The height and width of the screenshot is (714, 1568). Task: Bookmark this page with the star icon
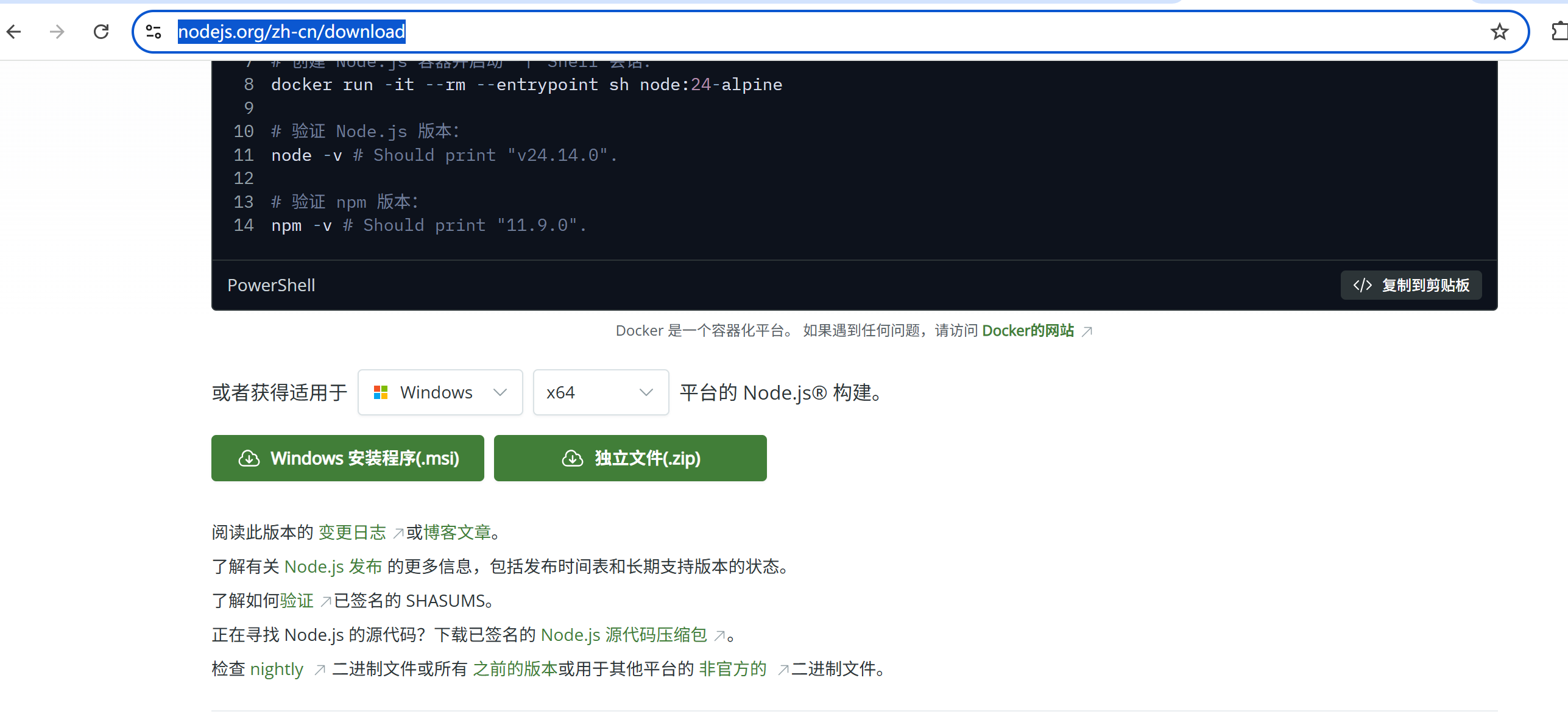(1499, 31)
